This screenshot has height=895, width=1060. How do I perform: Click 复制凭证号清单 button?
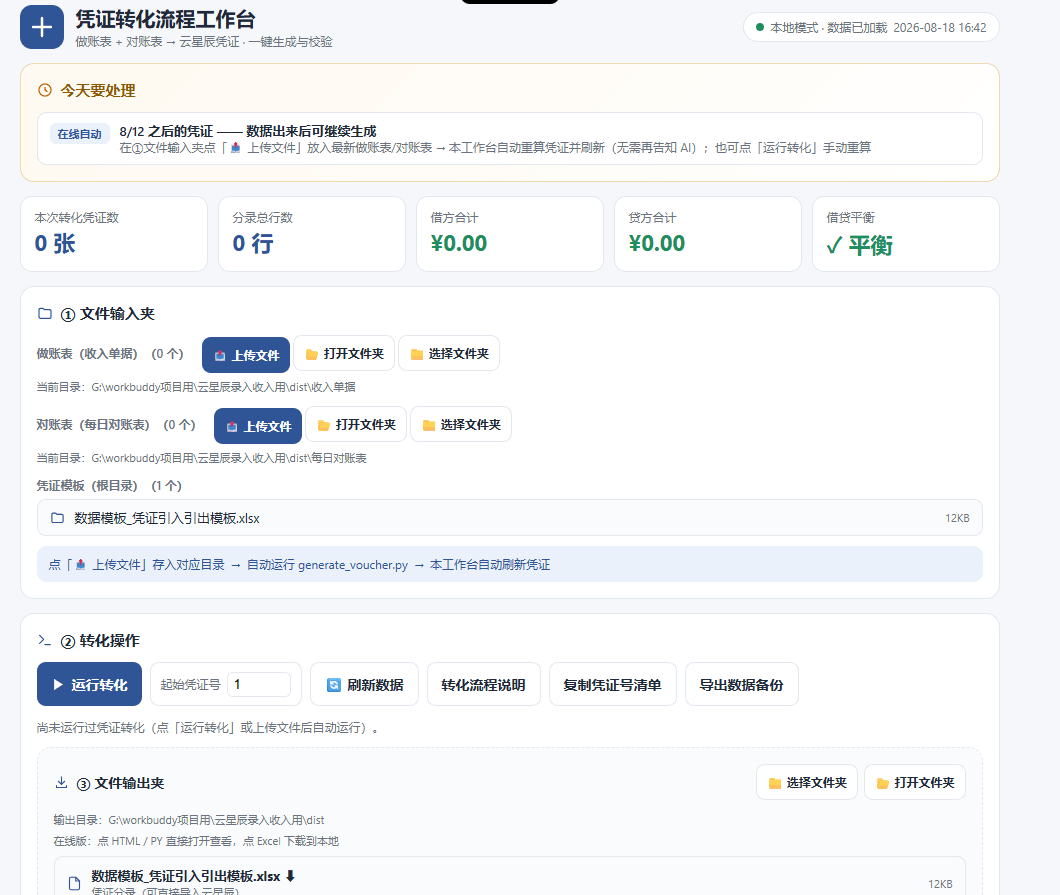pyautogui.click(x=612, y=684)
